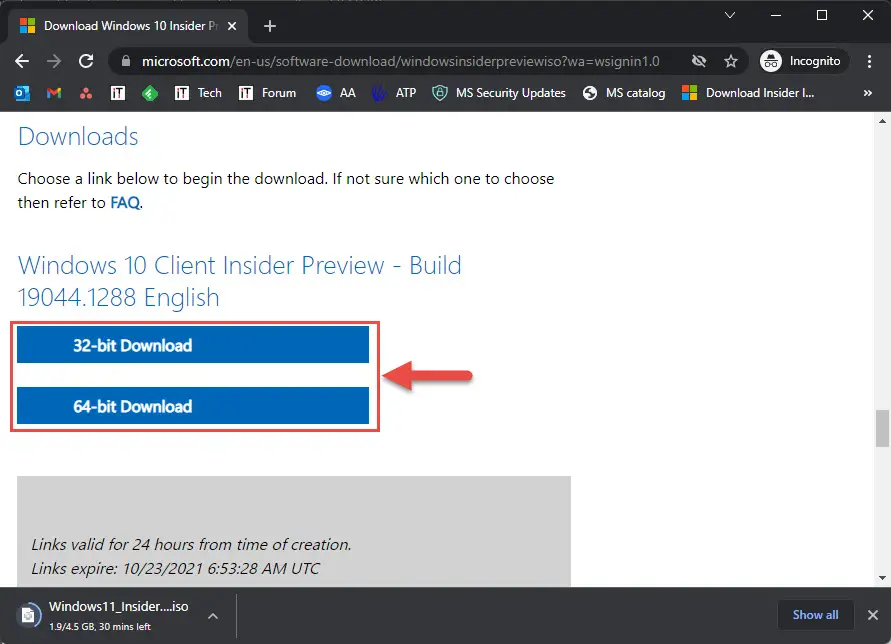Open the Tech bookmark
Image resolution: width=891 pixels, height=644 pixels.
(x=198, y=93)
